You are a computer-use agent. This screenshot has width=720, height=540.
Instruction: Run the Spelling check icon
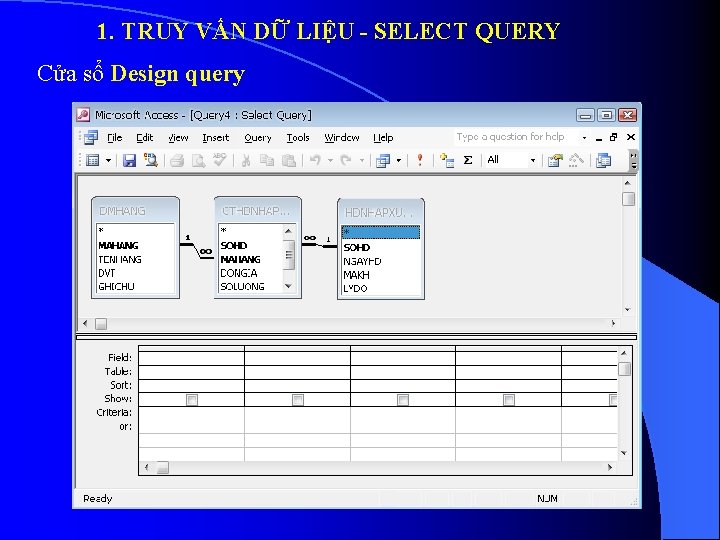220,160
